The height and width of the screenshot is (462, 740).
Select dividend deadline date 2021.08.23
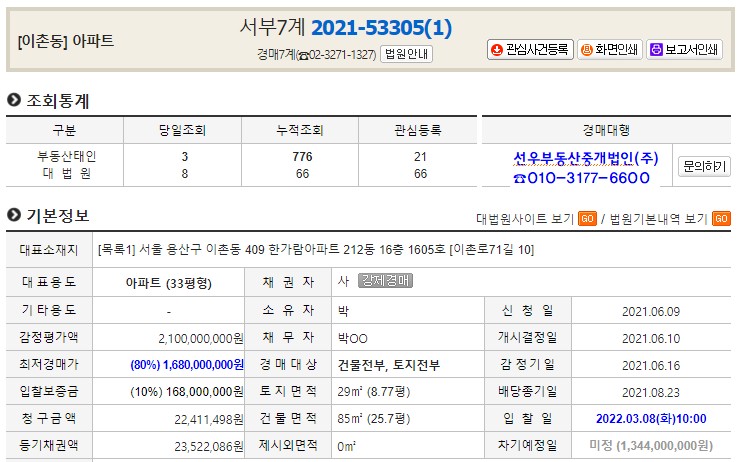click(x=651, y=392)
